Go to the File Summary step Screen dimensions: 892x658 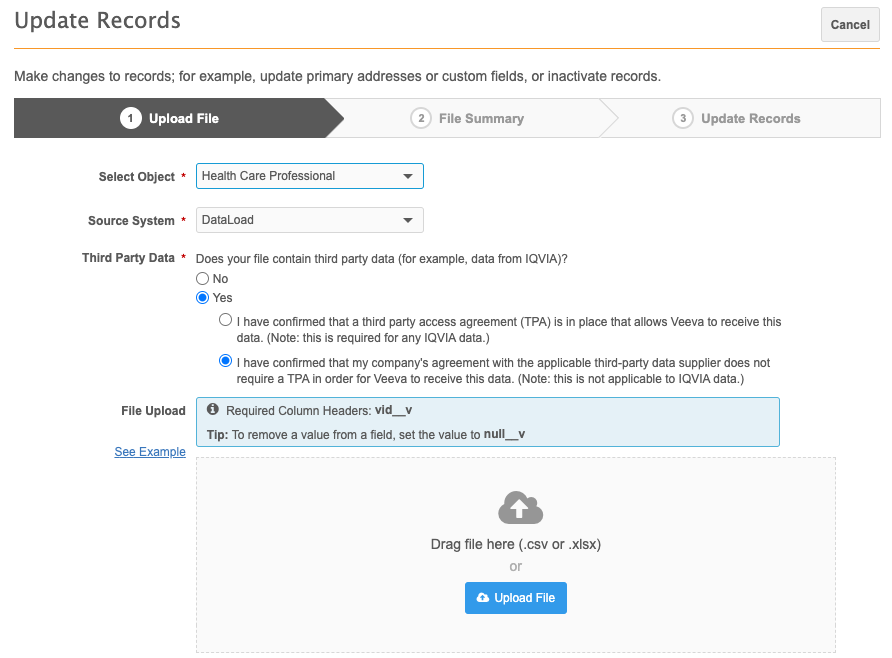[x=480, y=118]
